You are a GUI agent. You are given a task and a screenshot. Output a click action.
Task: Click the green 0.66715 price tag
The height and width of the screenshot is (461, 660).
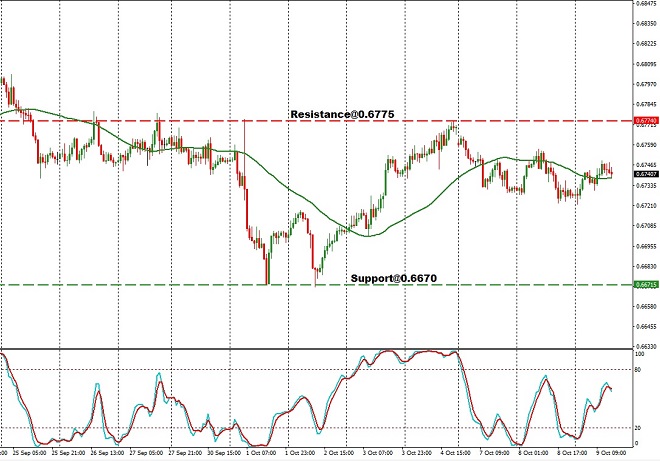click(646, 285)
